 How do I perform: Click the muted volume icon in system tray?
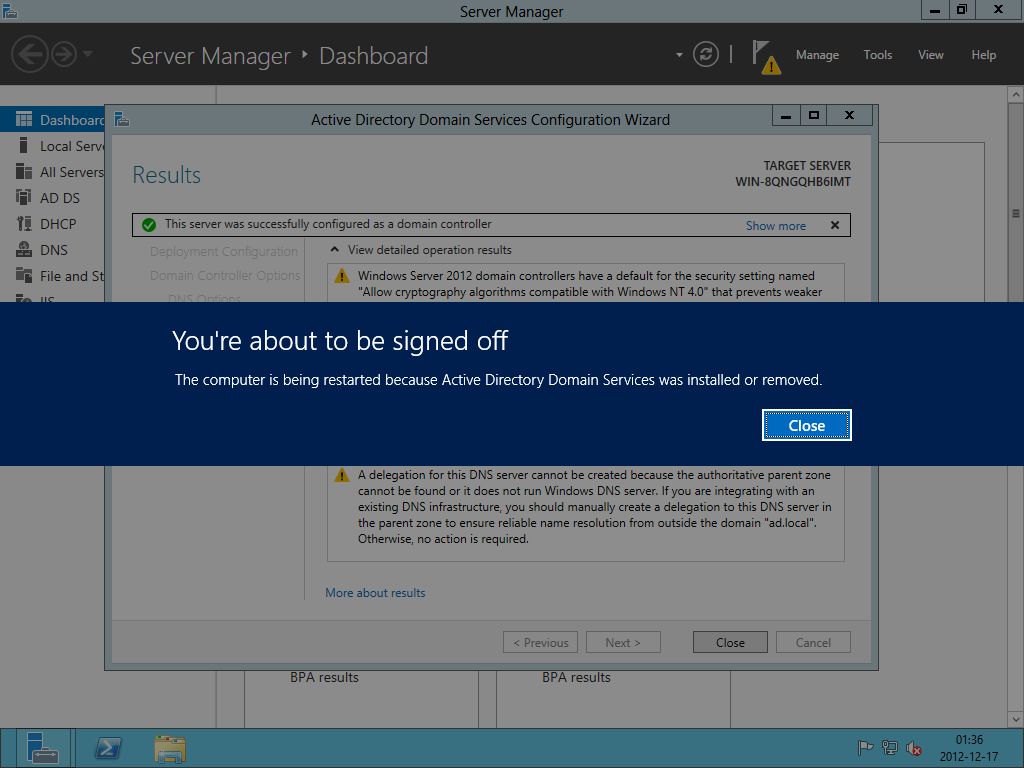tap(914, 748)
